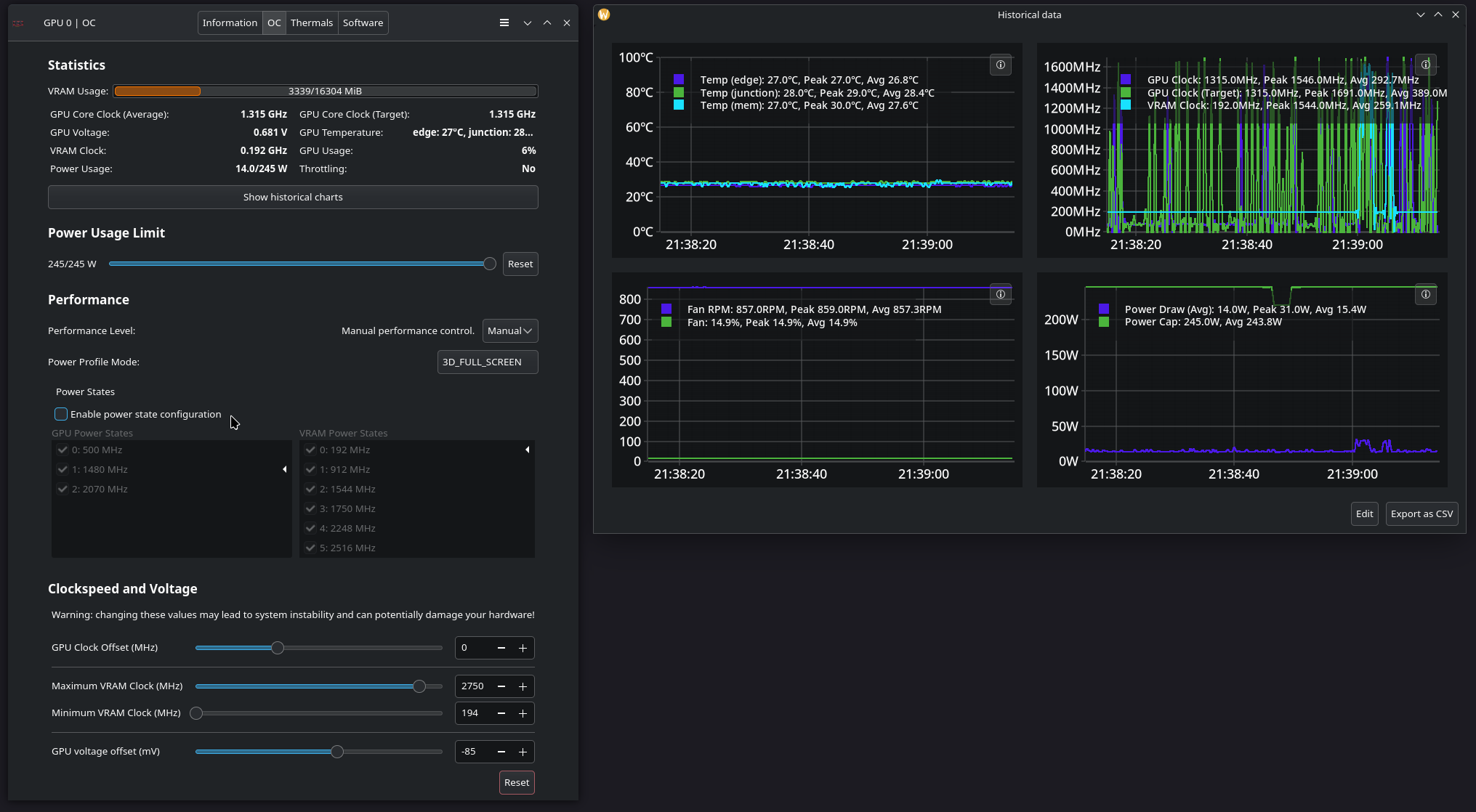Enable power state configuration checkbox
1476x812 pixels.
[x=61, y=414]
